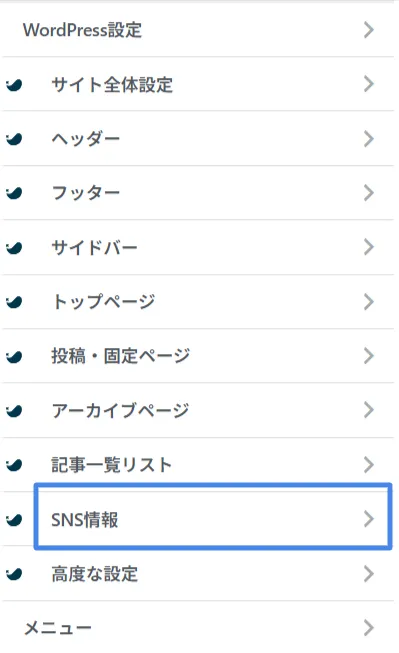Viewport: 399px width, 653px height.
Task: Click the theme icon beside トップページ
Action: [x=14, y=302]
